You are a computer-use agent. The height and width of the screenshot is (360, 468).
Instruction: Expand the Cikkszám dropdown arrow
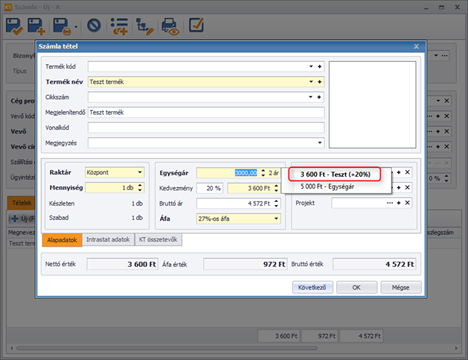(311, 97)
